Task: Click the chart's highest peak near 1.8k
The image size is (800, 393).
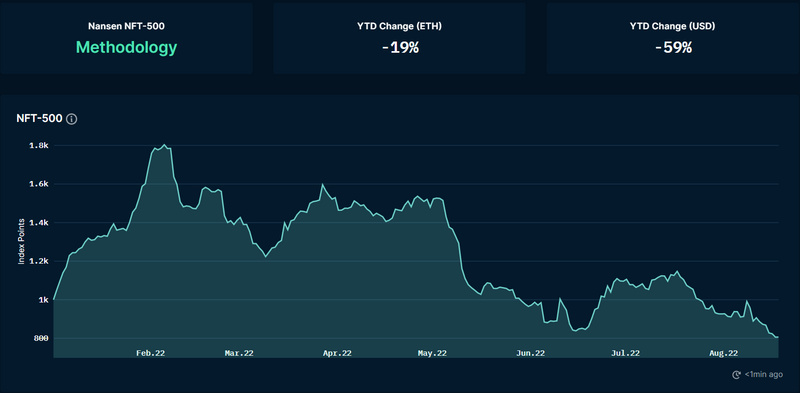Action: pyautogui.click(x=164, y=145)
